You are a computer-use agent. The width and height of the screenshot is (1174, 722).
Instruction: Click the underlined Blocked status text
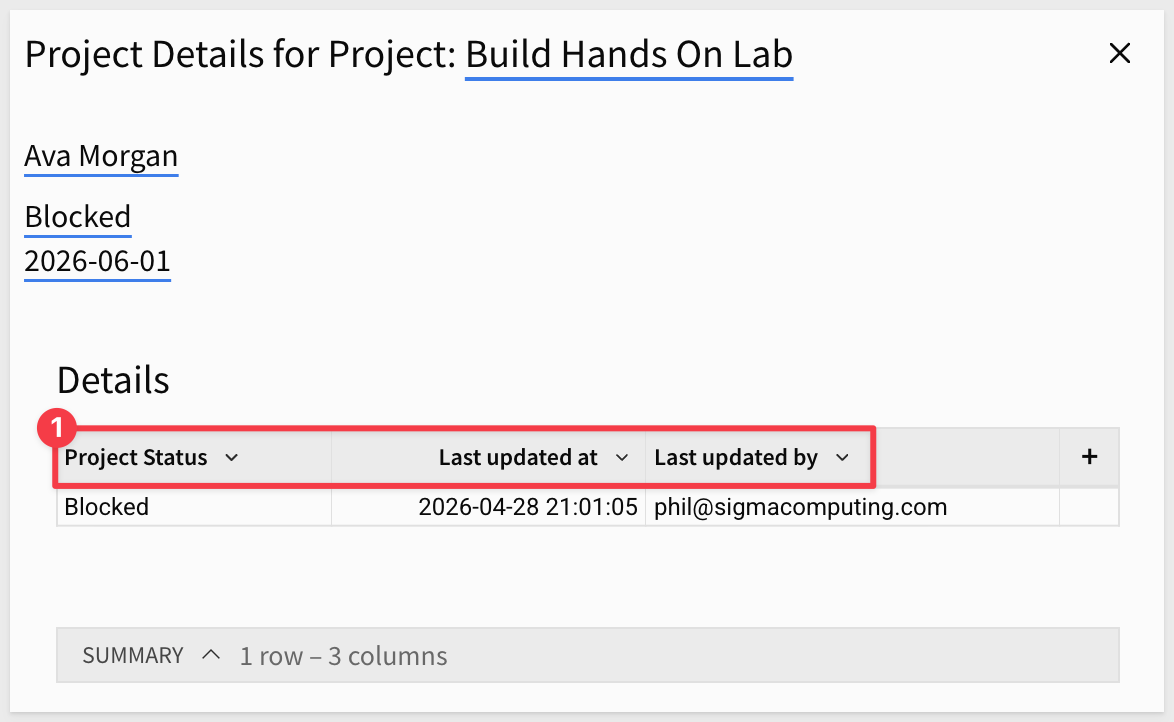point(78,217)
